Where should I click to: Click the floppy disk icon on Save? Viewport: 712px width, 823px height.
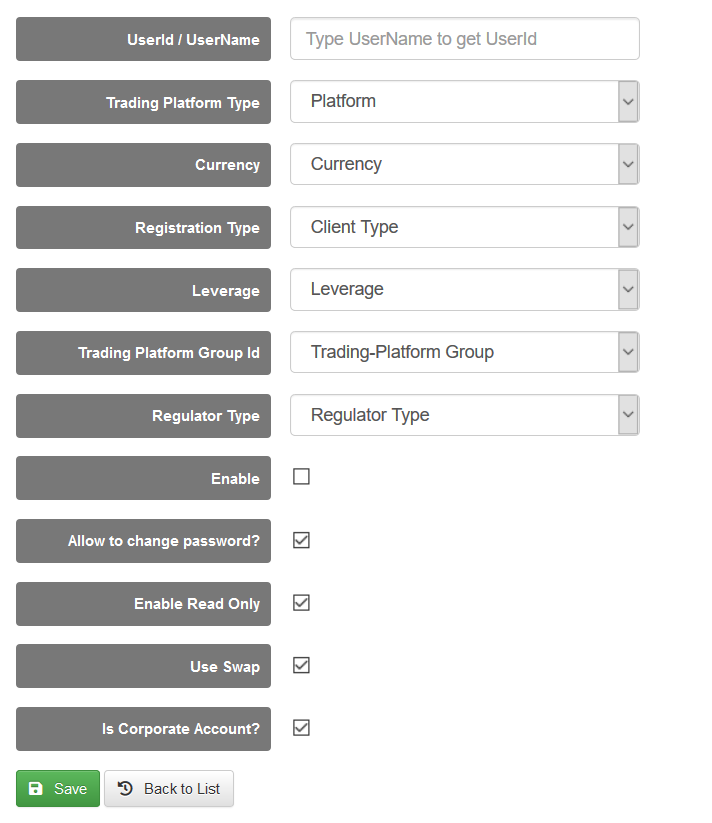pyautogui.click(x=36, y=789)
